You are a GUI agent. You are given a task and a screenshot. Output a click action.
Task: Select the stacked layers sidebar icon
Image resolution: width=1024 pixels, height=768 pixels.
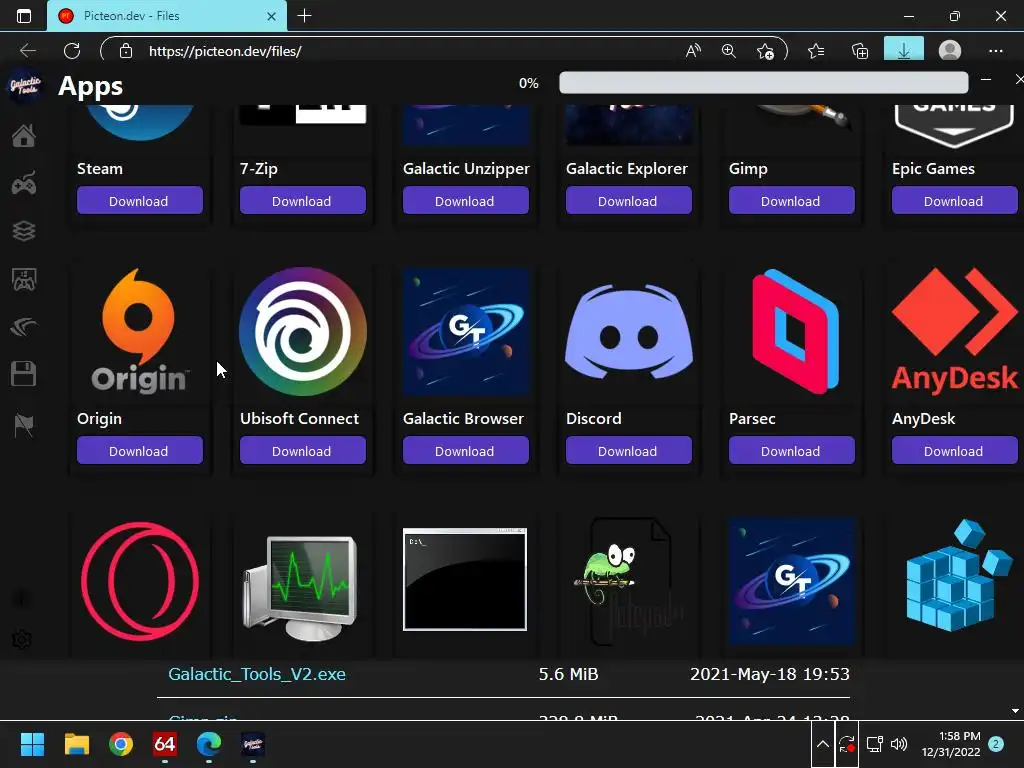(x=24, y=231)
